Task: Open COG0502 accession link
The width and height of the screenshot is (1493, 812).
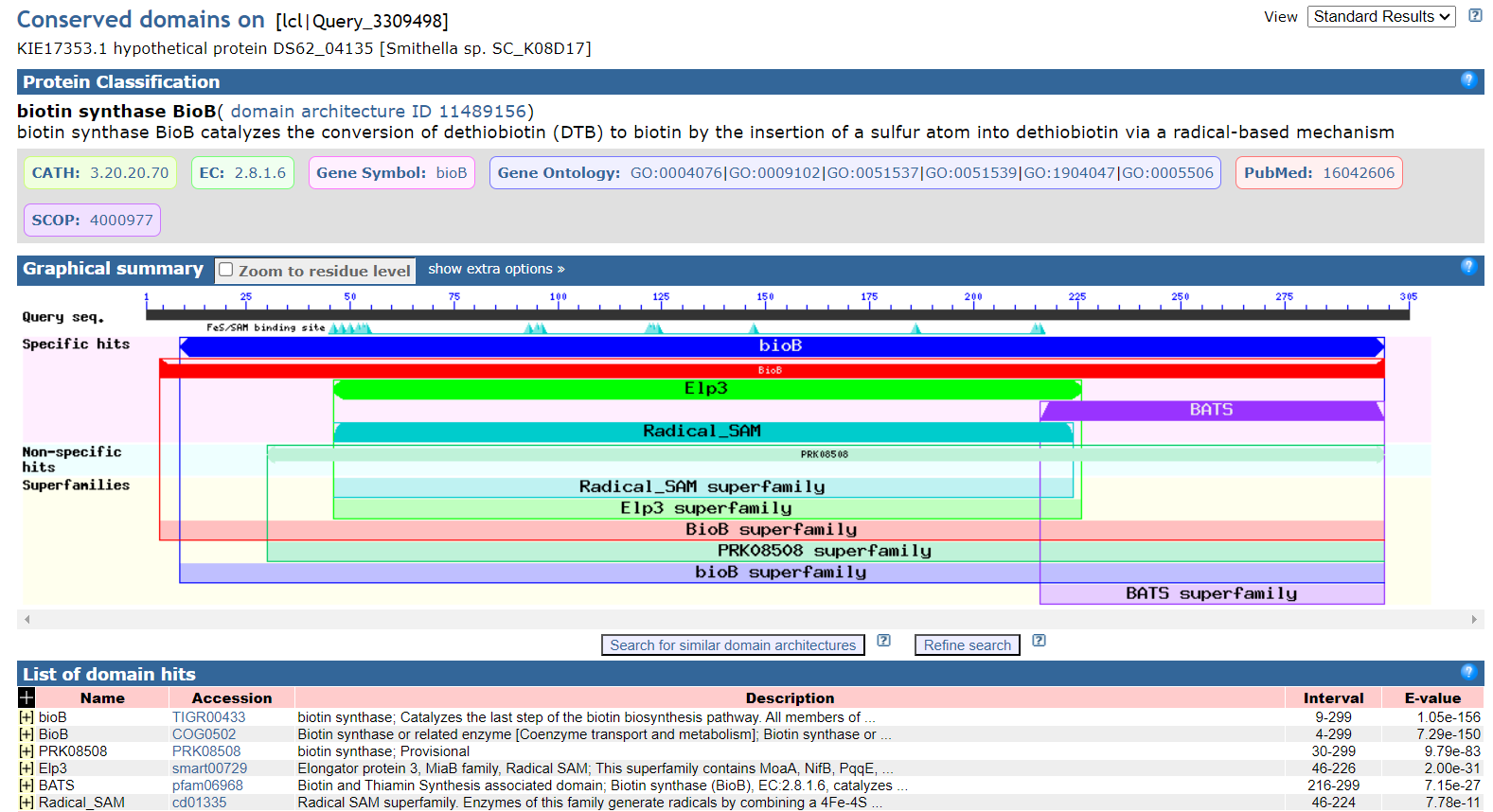Action: (204, 734)
